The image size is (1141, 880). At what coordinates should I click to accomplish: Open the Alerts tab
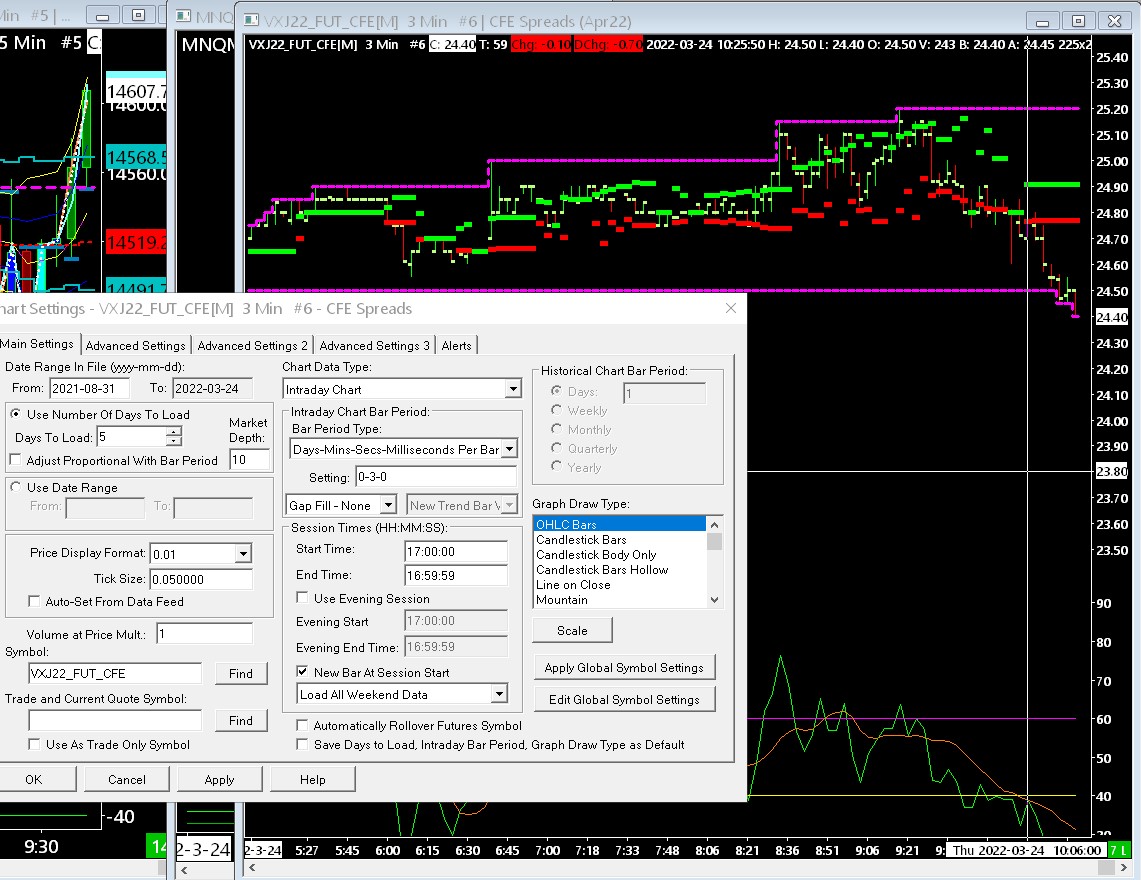click(x=457, y=345)
